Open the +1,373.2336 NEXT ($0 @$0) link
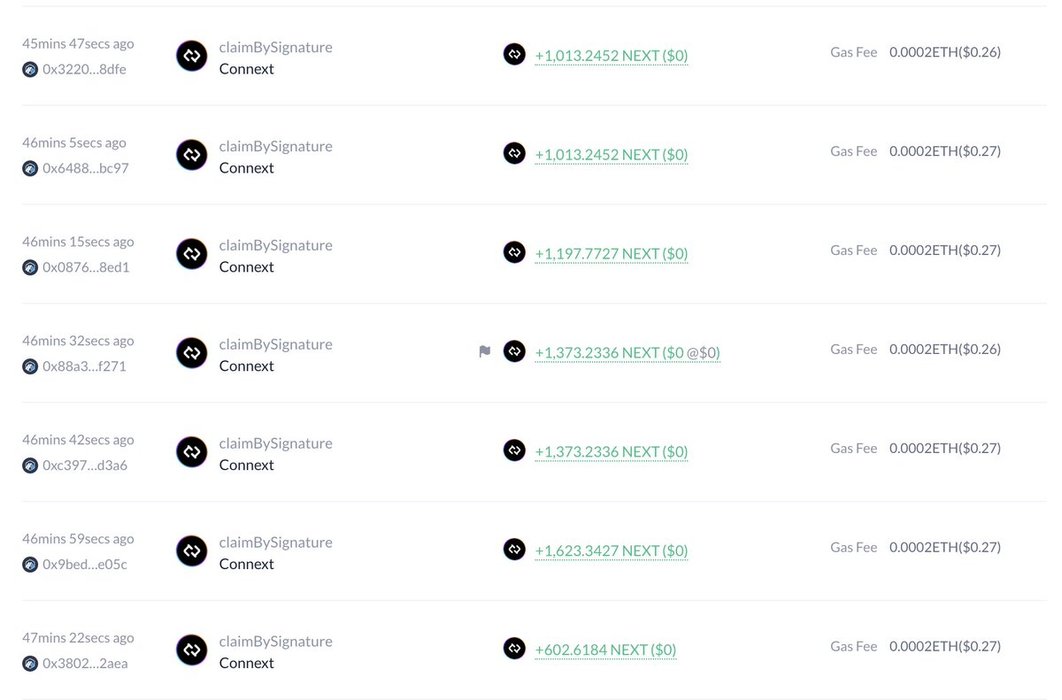This screenshot has height=700, width=1062. [x=627, y=353]
